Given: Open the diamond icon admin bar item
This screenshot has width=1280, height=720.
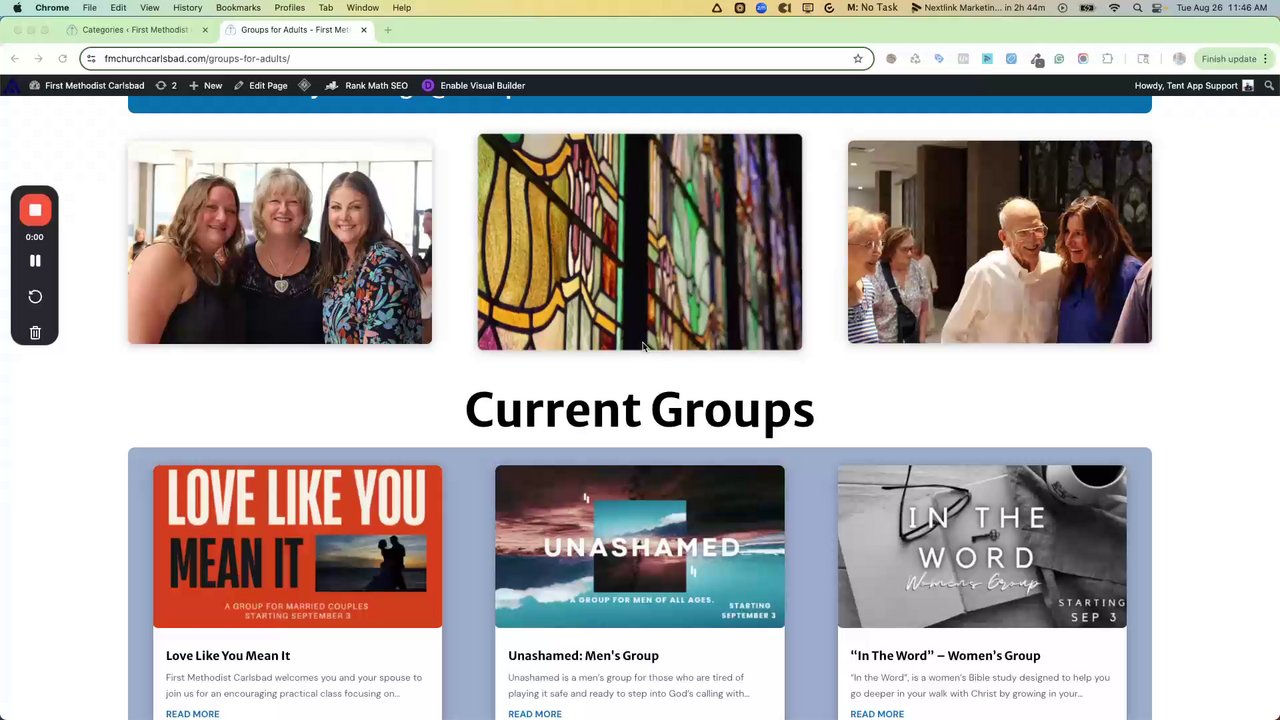Looking at the screenshot, I should [305, 86].
